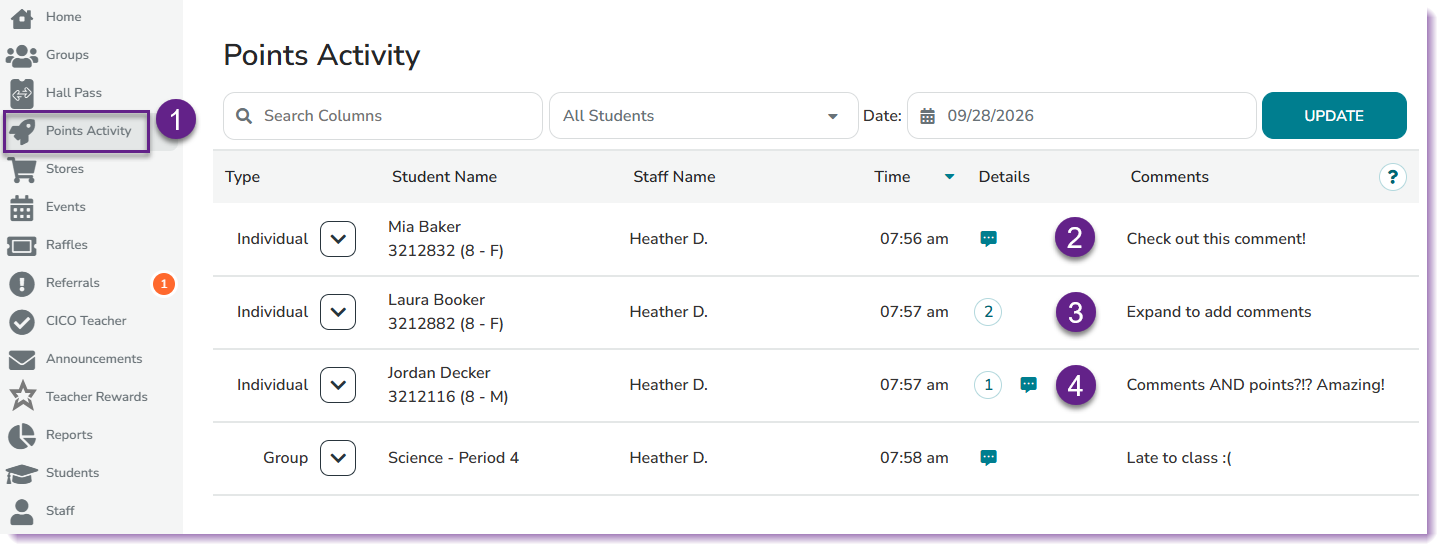Click comment "Late to class :("
Screen dimensions: 1445x552
pos(1179,458)
